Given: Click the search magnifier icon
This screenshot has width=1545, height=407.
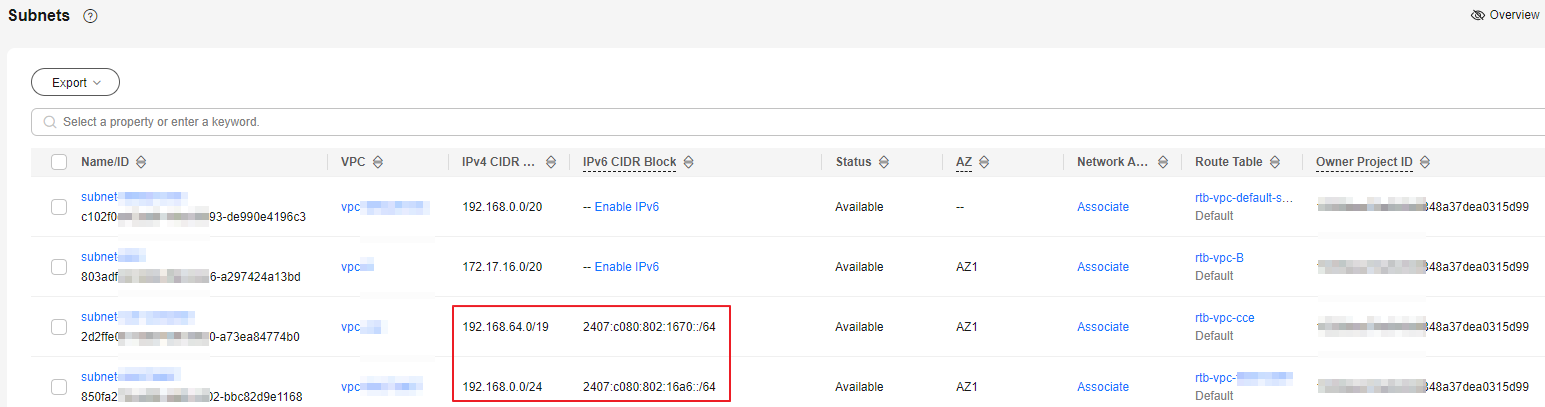Looking at the screenshot, I should pyautogui.click(x=50, y=122).
